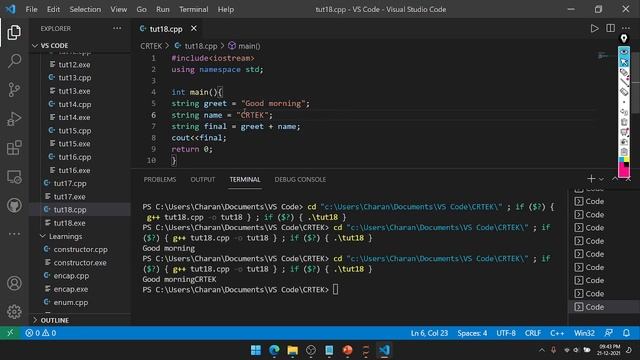Screen dimensions: 640x360
Task: Open the Terminal menu
Action: [x=193, y=9]
